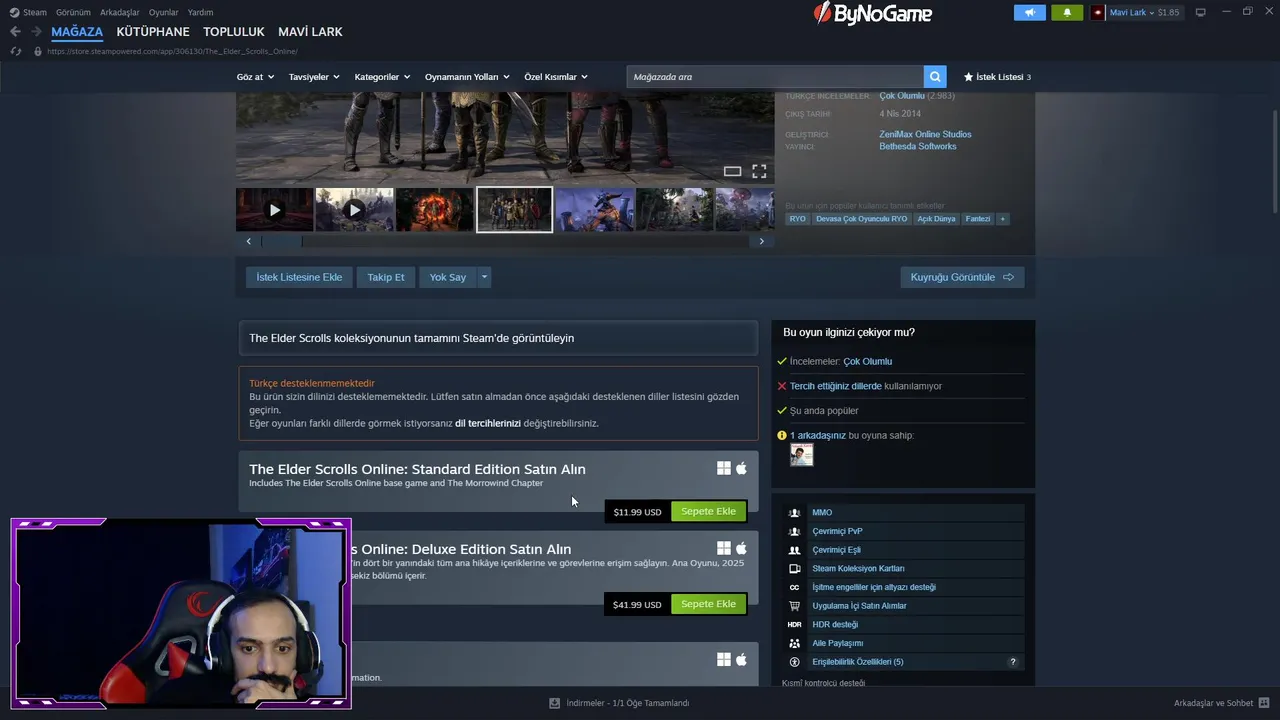Switch to the KÜTÜPHANE tab
Screen dimensions: 1280x720
[x=153, y=32]
